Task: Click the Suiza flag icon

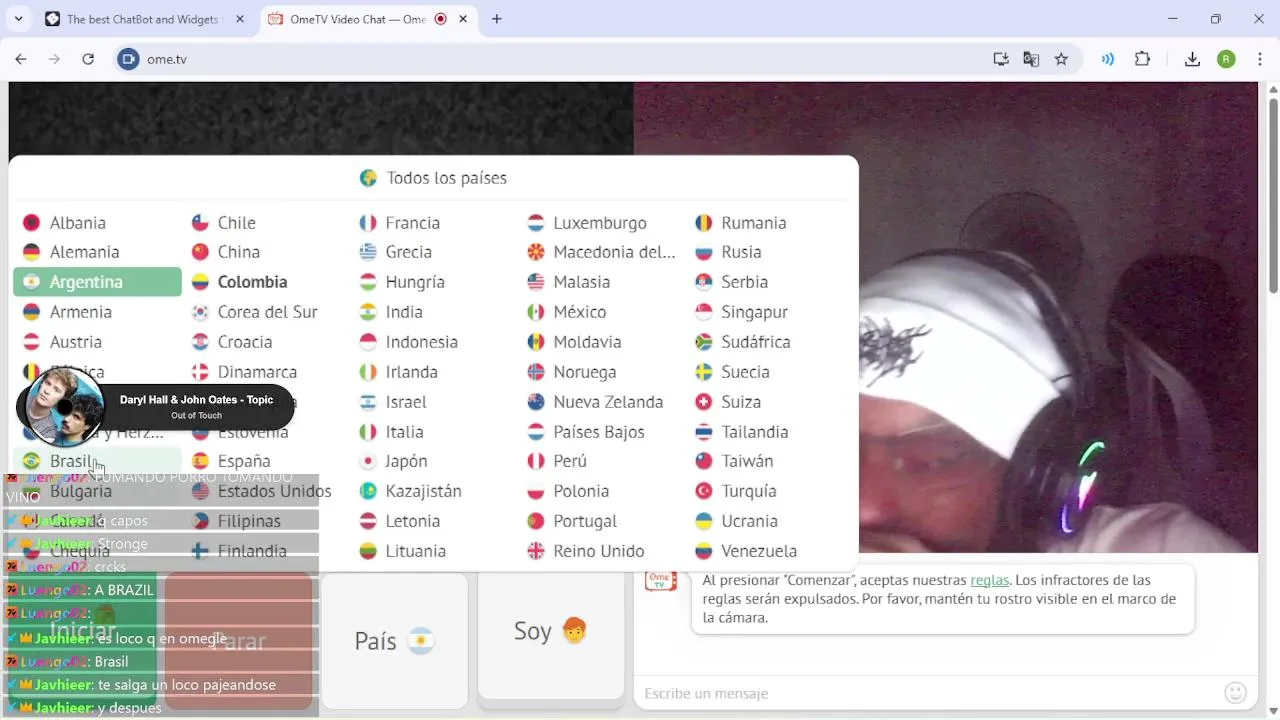Action: [704, 402]
